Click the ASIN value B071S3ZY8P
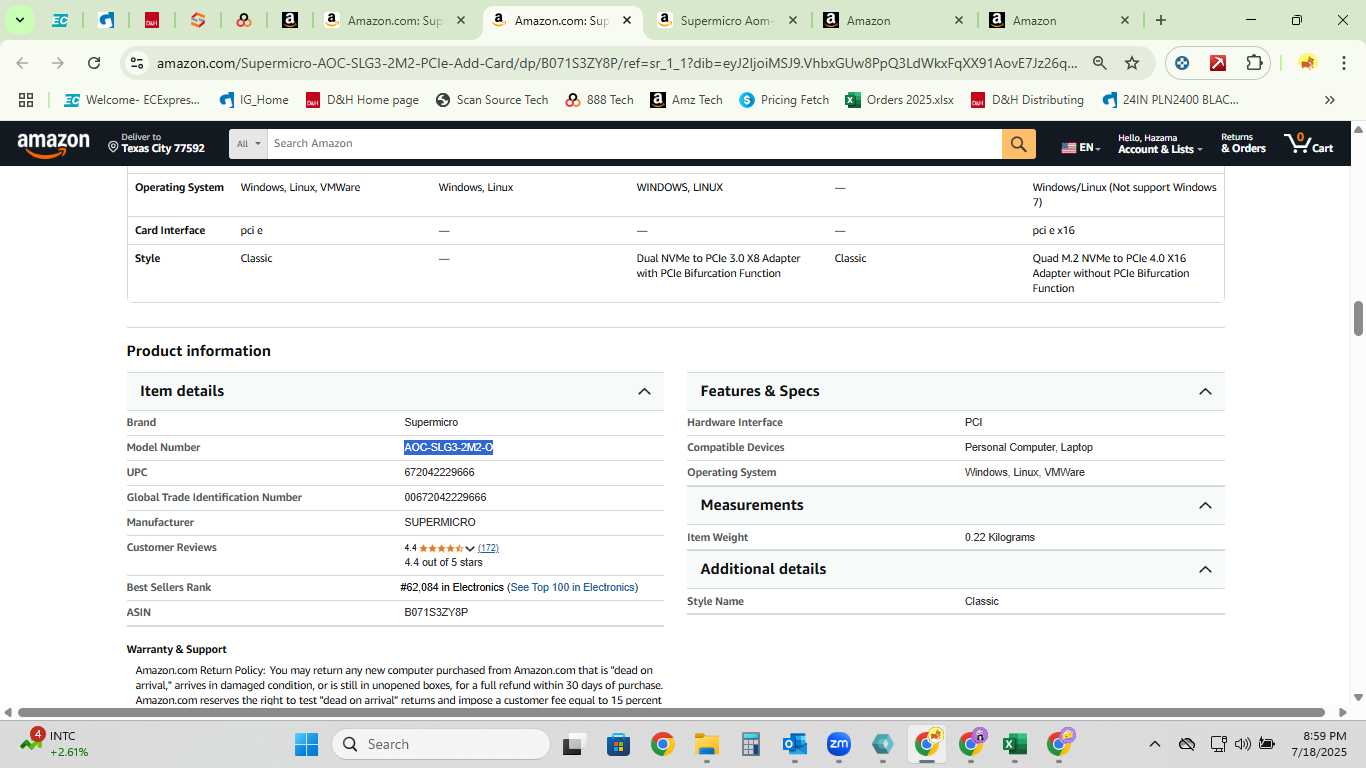 (x=436, y=612)
